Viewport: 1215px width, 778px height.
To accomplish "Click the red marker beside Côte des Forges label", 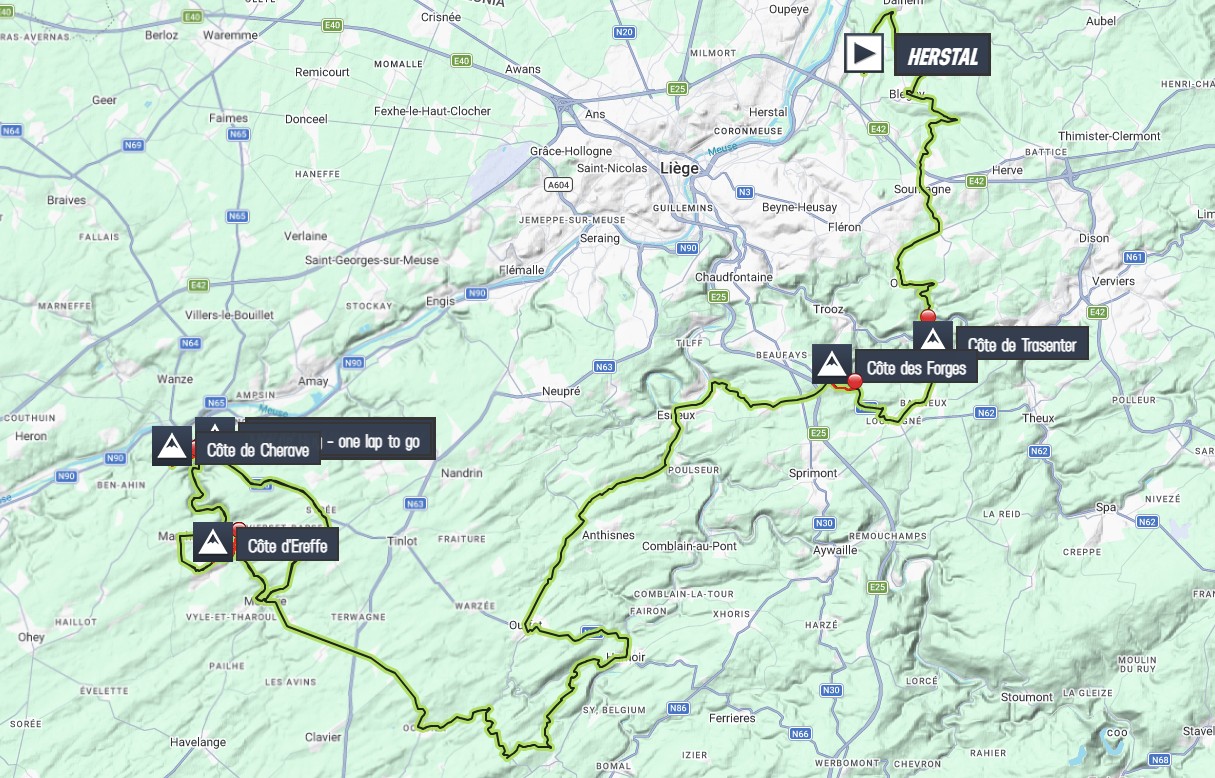I will point(855,381).
